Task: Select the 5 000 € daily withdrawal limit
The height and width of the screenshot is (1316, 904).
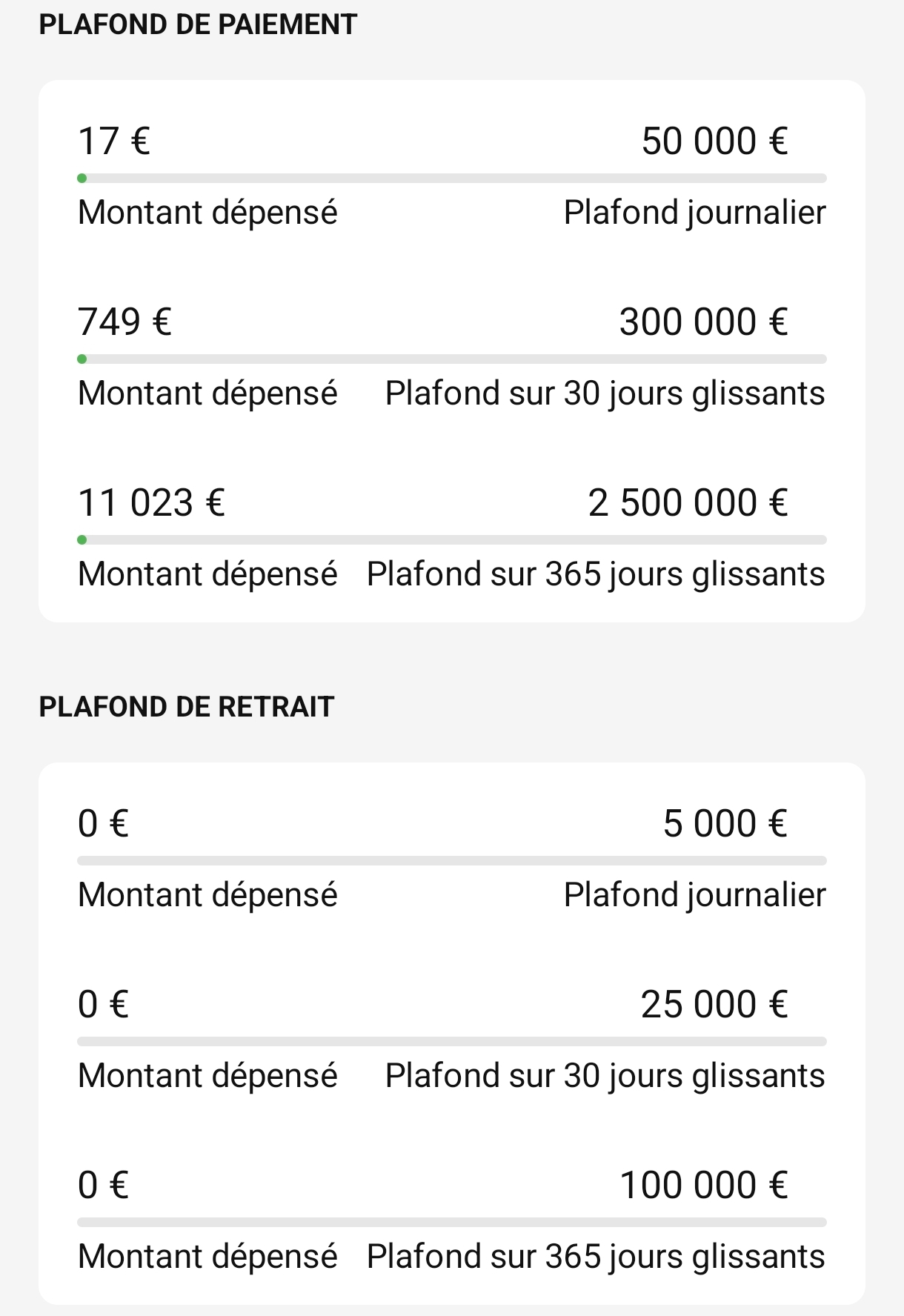Action: (x=725, y=823)
